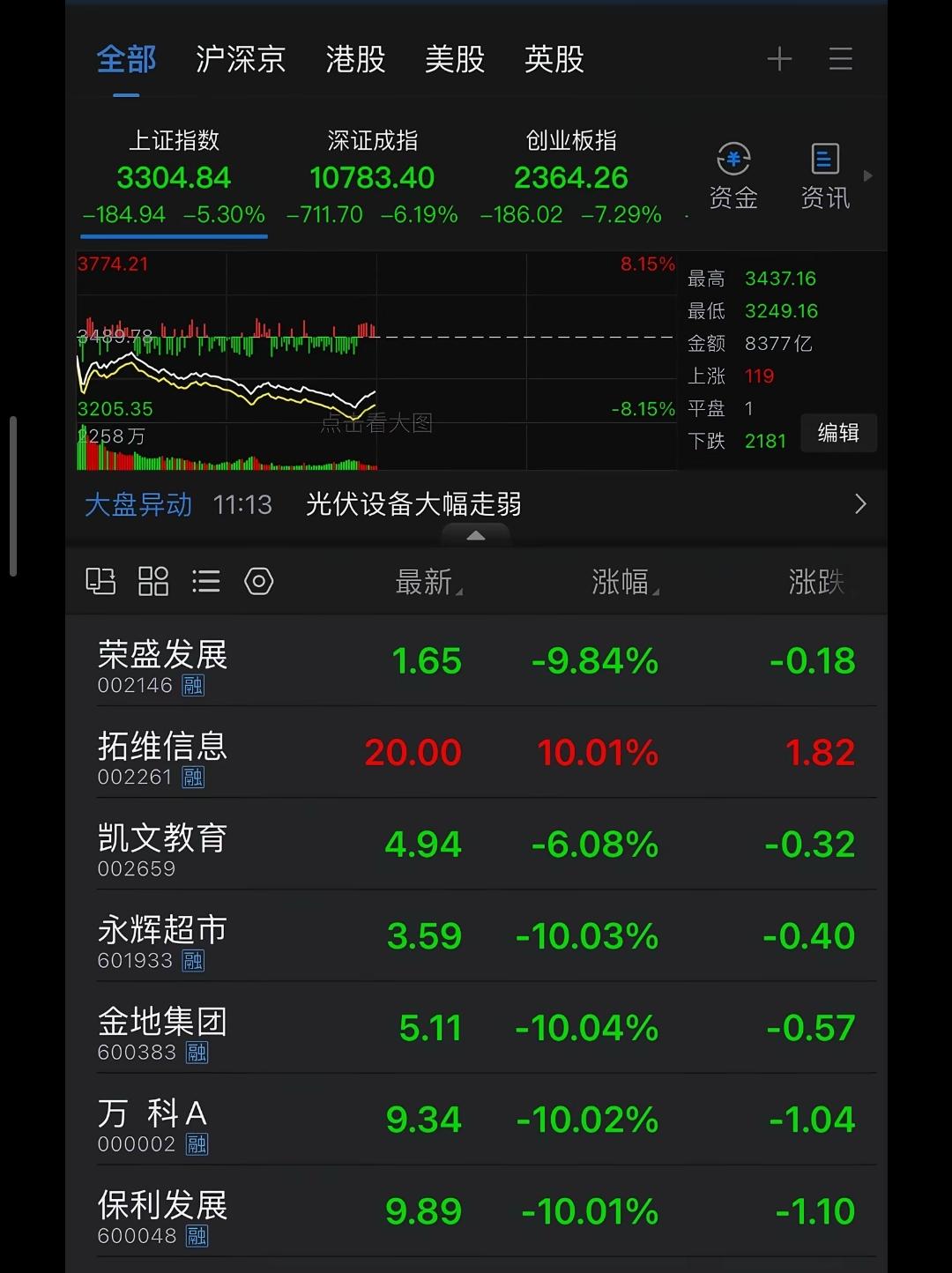Collapse the index panel with up arrow
Viewport: 952px width, 1273px height.
(x=475, y=534)
